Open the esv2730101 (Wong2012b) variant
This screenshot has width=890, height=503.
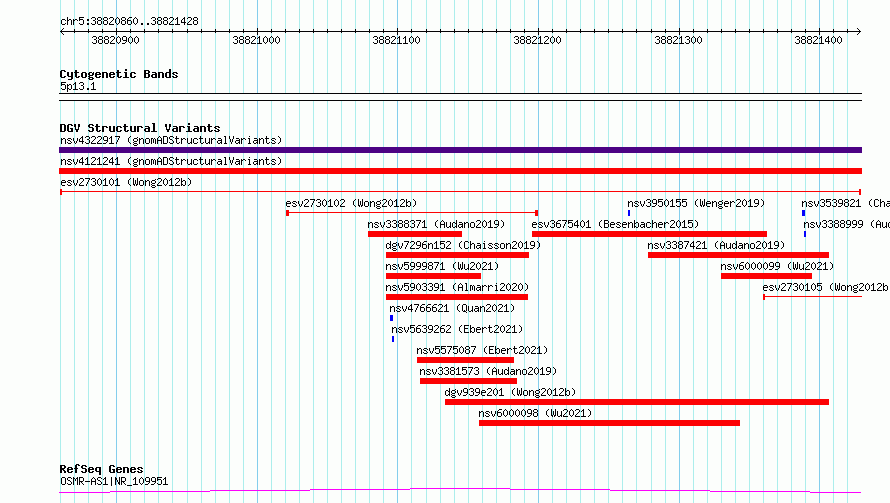(x=126, y=182)
